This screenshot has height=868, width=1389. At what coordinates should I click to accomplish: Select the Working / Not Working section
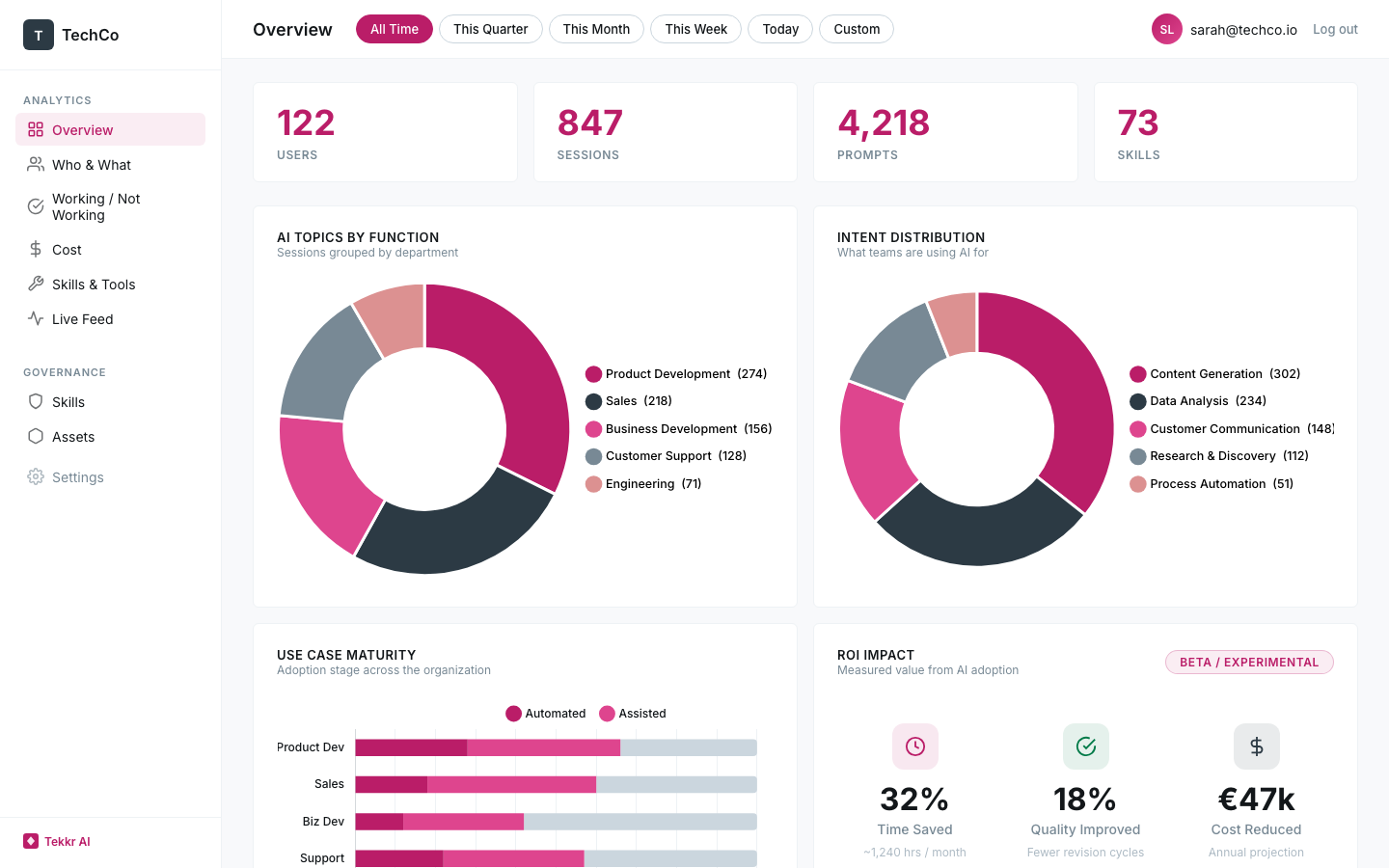coord(96,206)
